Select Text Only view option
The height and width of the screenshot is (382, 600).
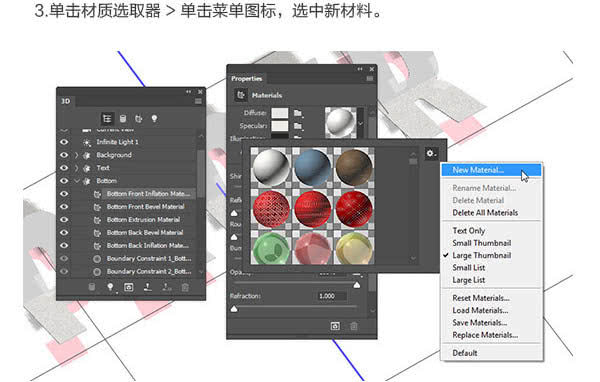click(x=469, y=231)
